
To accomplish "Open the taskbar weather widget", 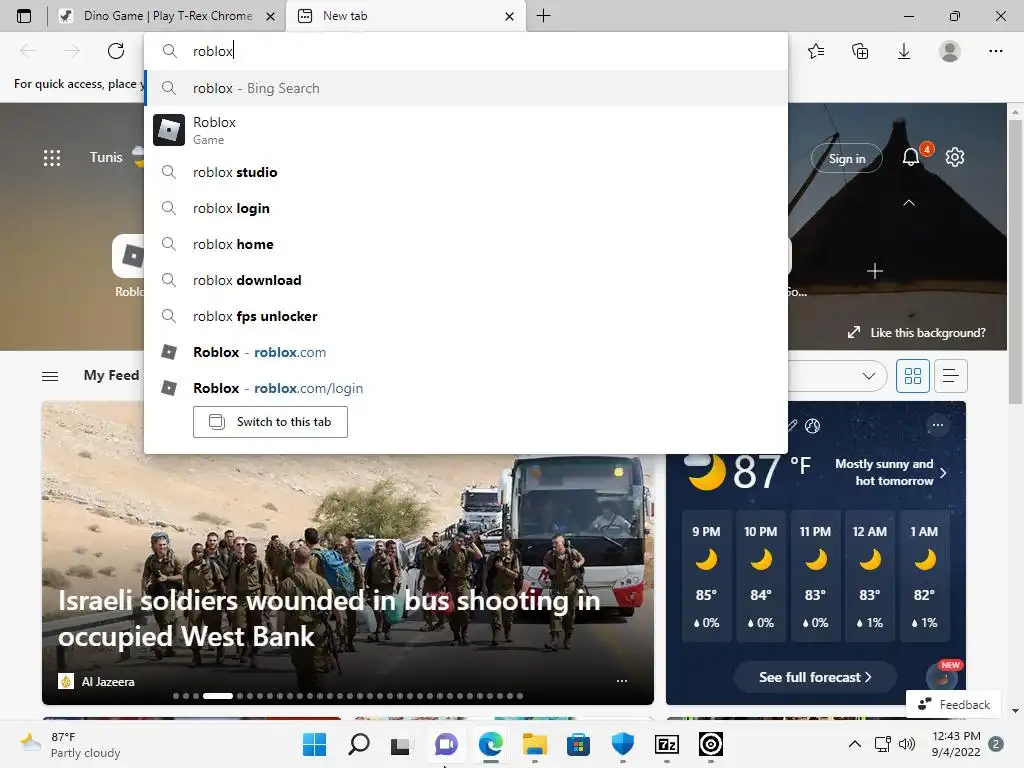I will click(x=71, y=744).
